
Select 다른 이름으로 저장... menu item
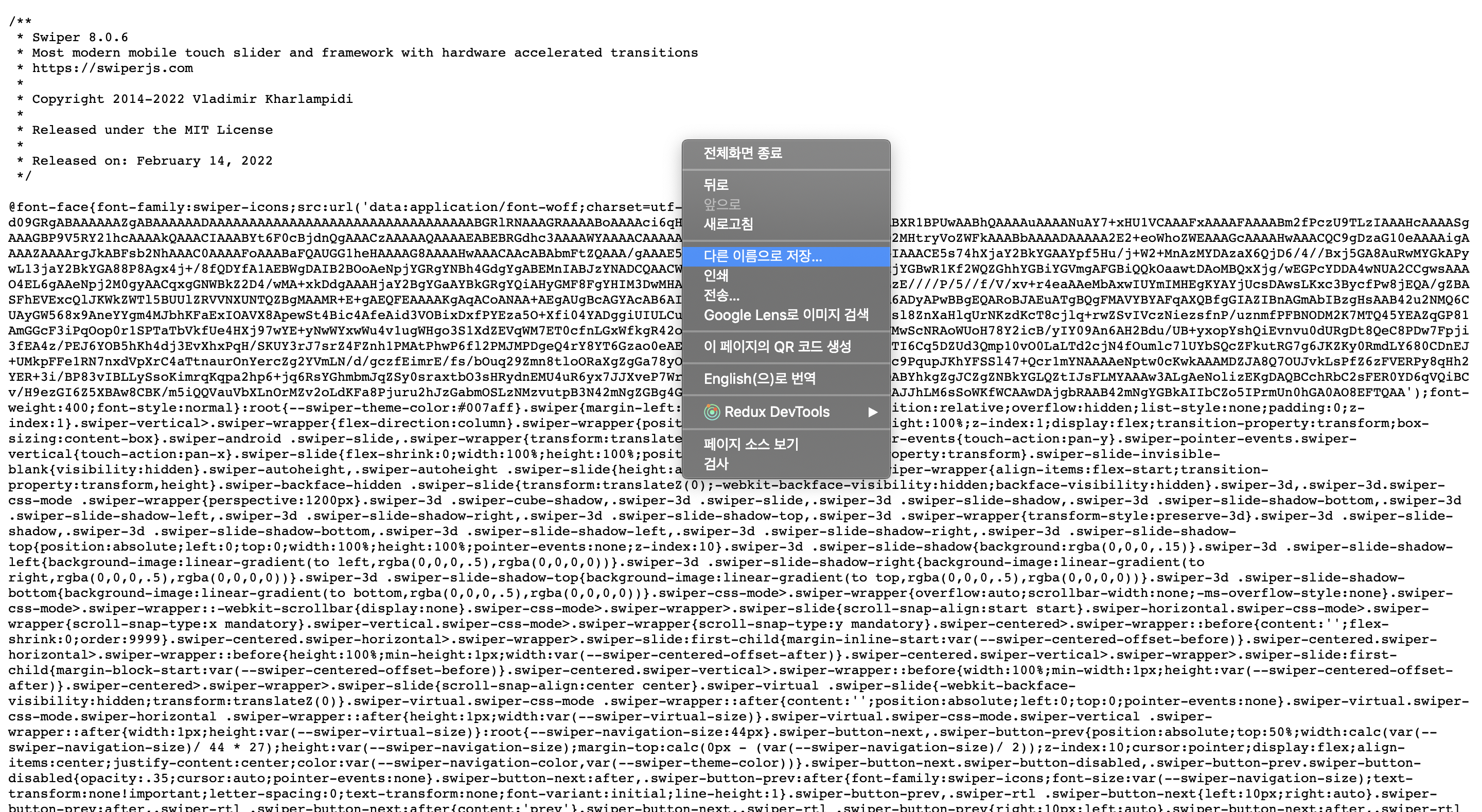(762, 256)
